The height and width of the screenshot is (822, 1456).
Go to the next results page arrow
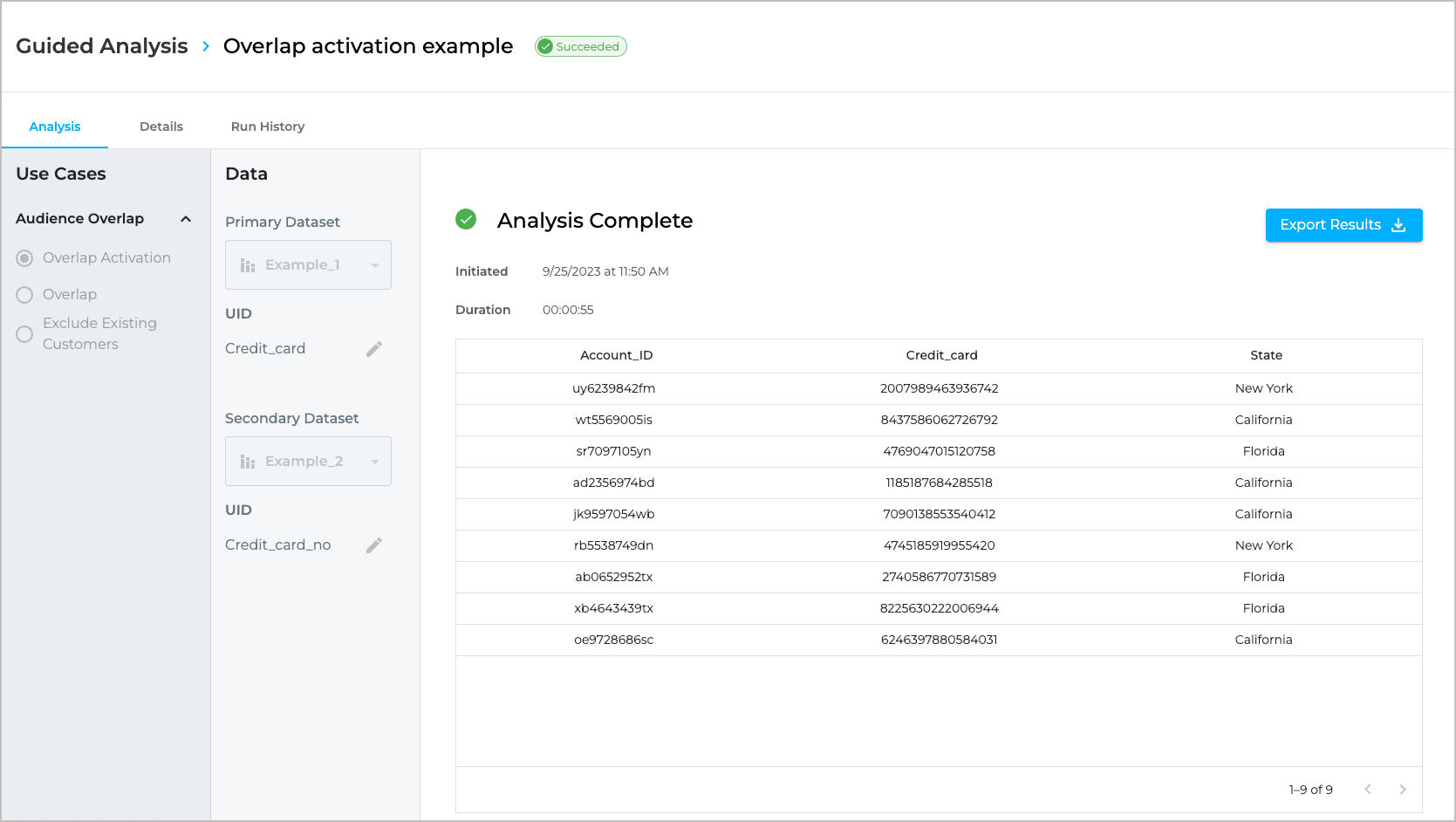pyautogui.click(x=1403, y=790)
